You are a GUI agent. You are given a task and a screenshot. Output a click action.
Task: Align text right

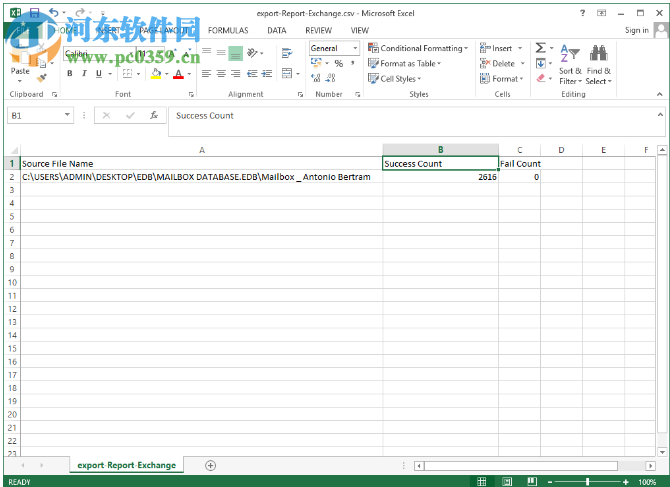(235, 74)
